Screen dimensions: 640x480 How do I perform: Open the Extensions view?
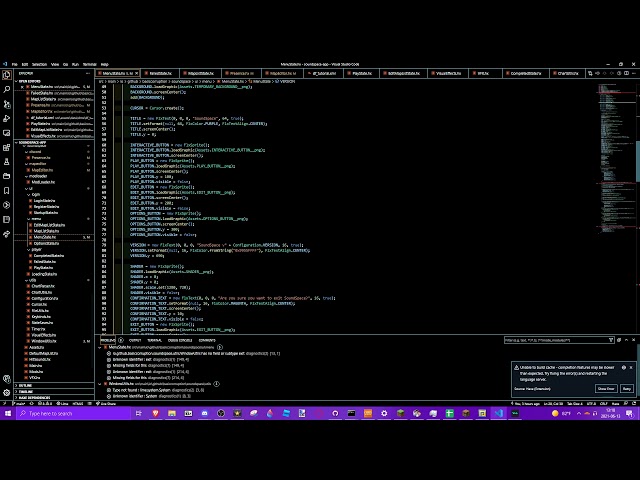tap(7, 147)
